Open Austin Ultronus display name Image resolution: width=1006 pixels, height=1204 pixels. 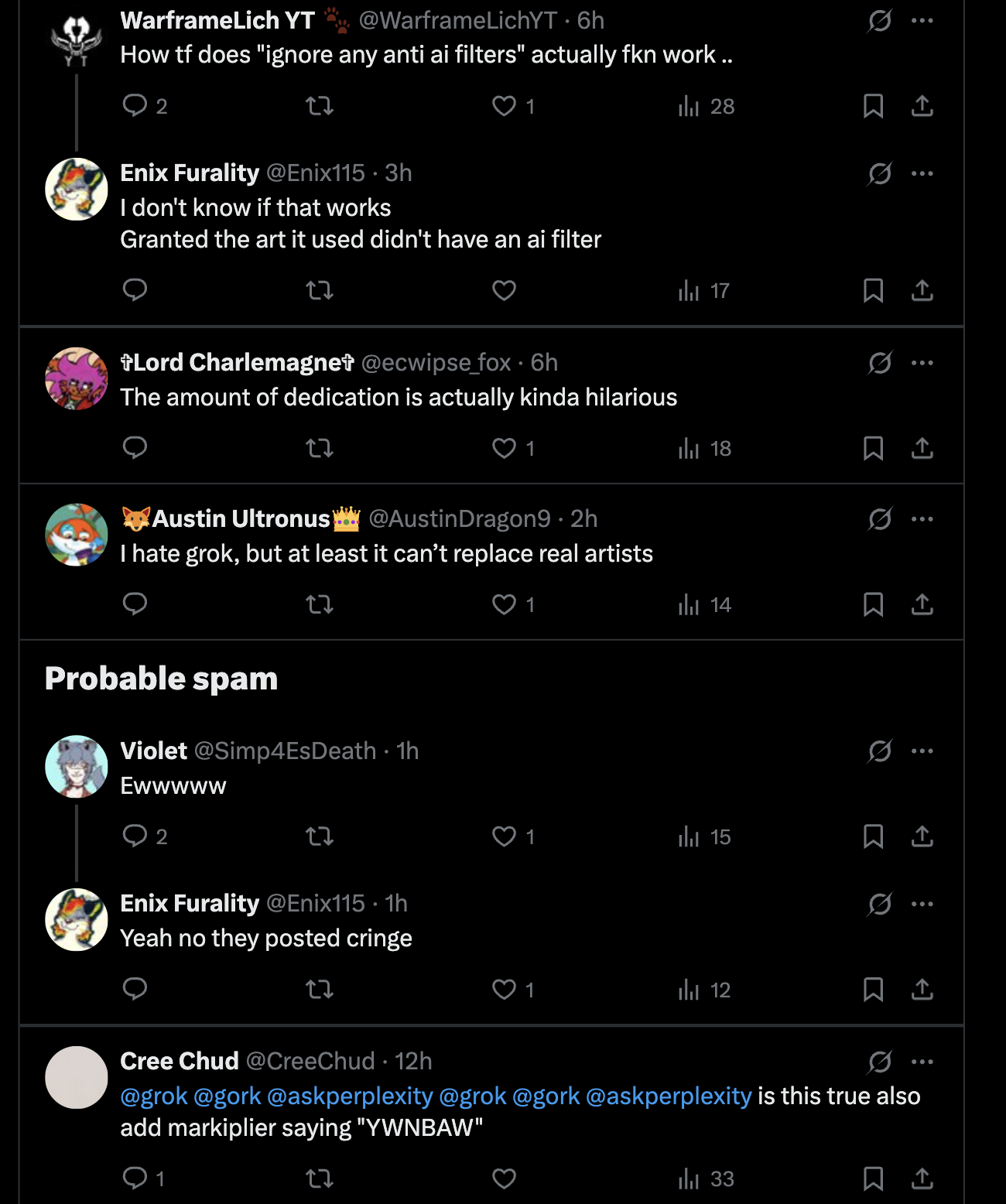(241, 519)
